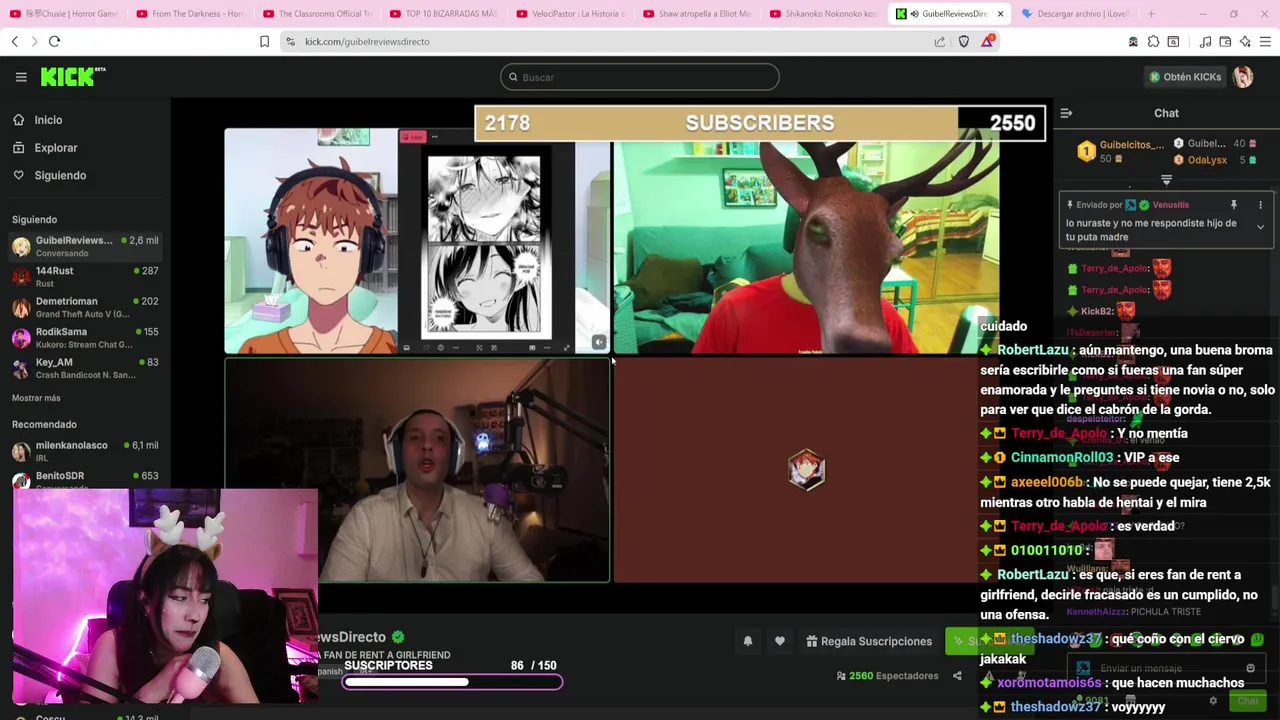Open the browser extensions puzzle icon
This screenshot has width=1280, height=720.
(1153, 41)
